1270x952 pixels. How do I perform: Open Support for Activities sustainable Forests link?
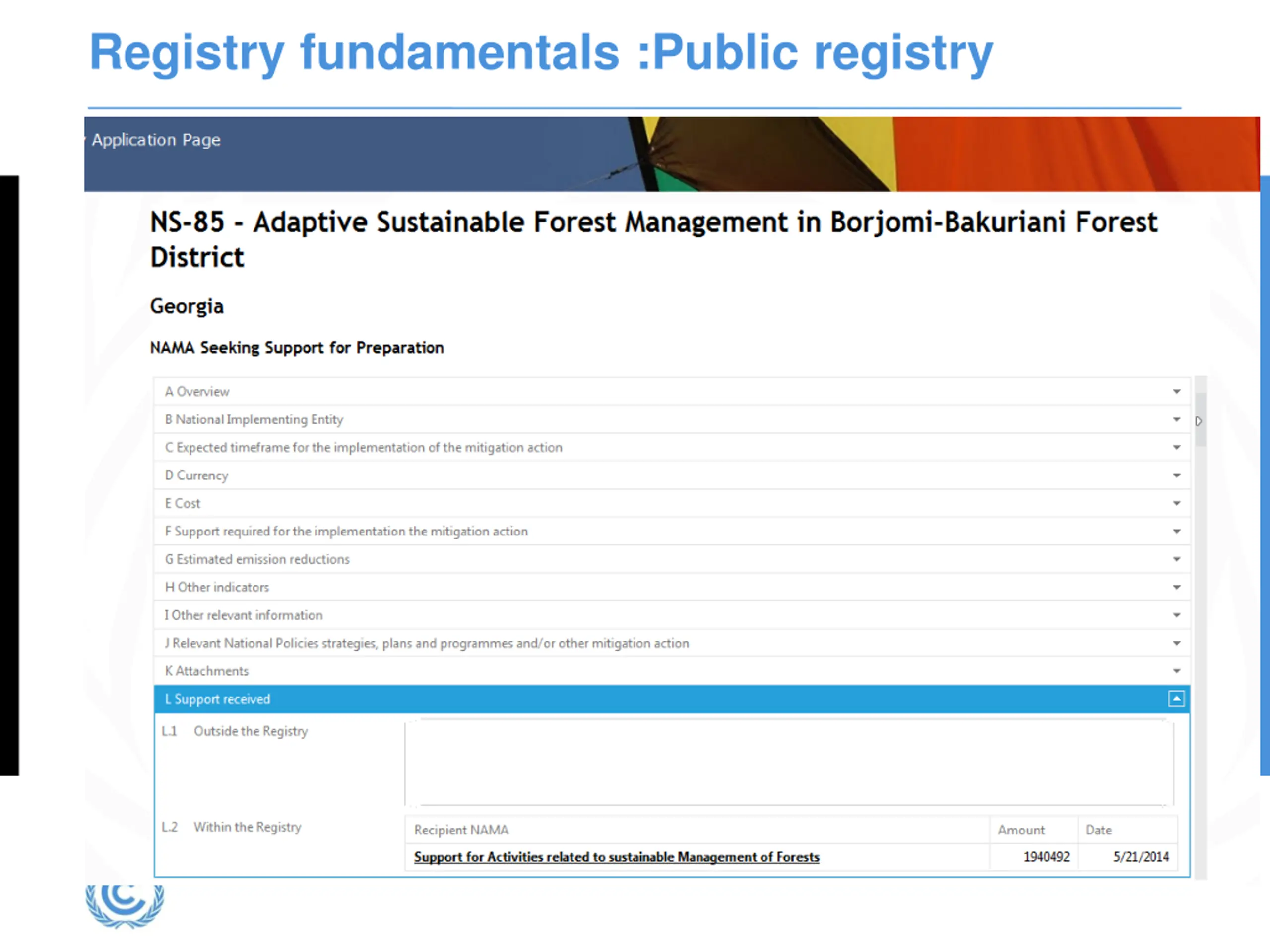(617, 857)
